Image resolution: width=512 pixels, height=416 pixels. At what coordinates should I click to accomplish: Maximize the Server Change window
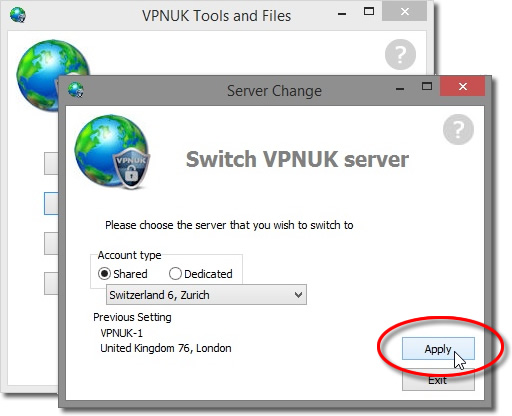[427, 86]
